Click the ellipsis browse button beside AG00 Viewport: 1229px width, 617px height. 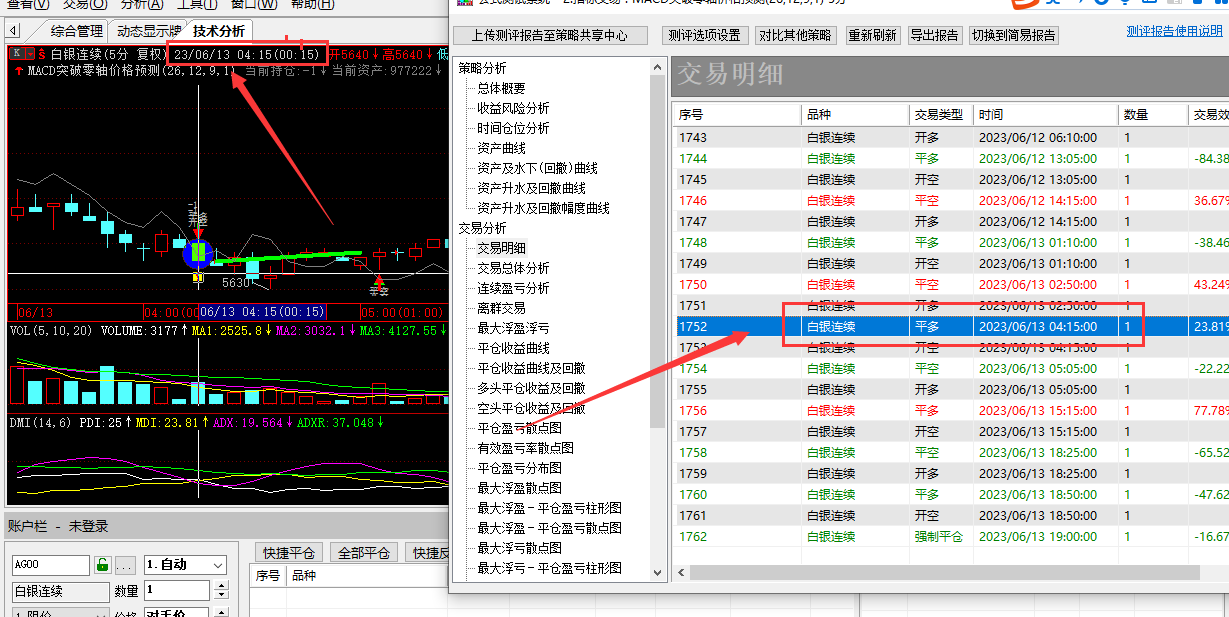(x=125, y=565)
